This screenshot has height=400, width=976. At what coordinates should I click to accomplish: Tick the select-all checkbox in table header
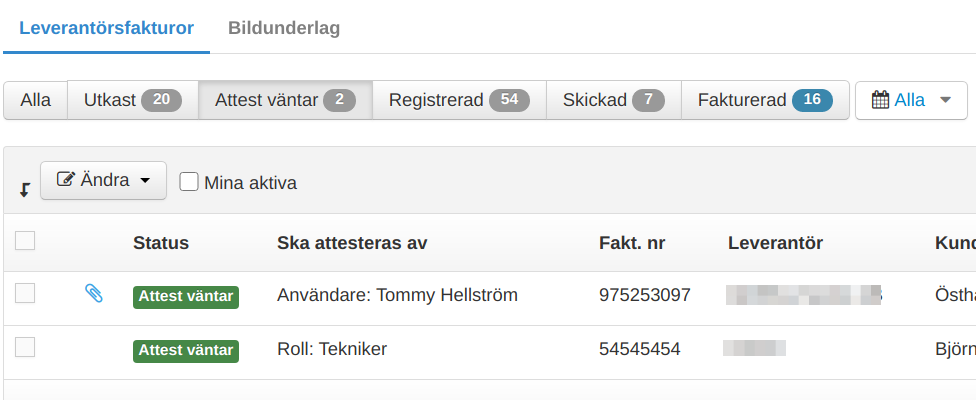(x=25, y=241)
